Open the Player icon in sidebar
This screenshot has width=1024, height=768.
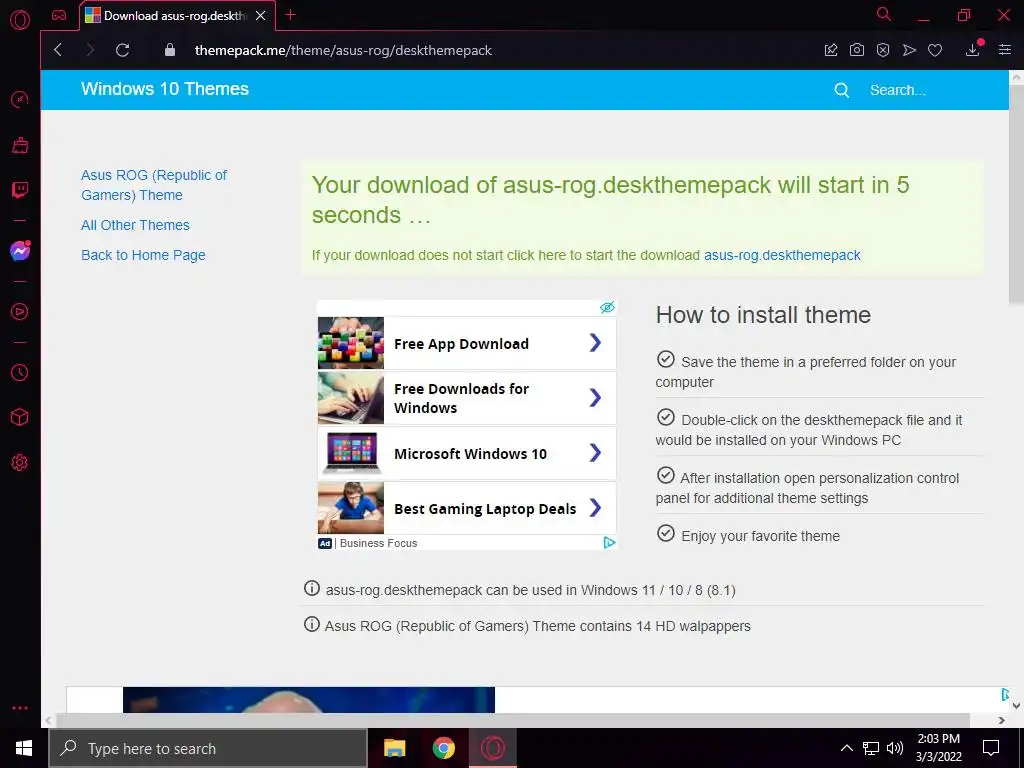[20, 312]
